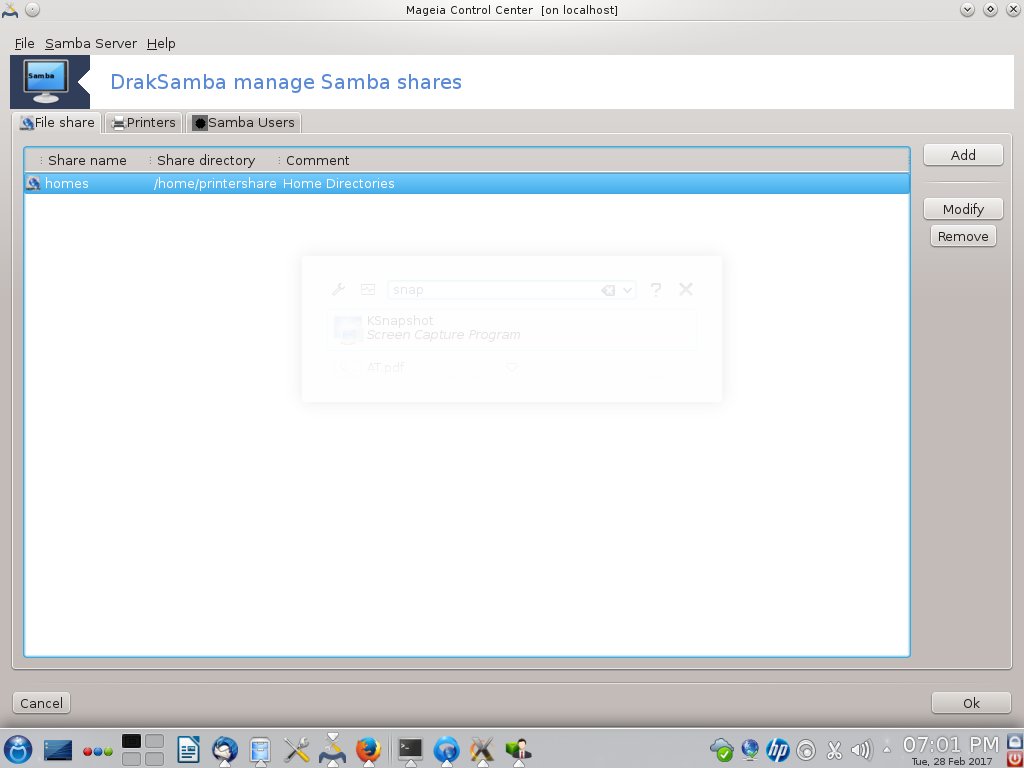
Task: Open the HP printer tray icon
Action: tap(778, 750)
